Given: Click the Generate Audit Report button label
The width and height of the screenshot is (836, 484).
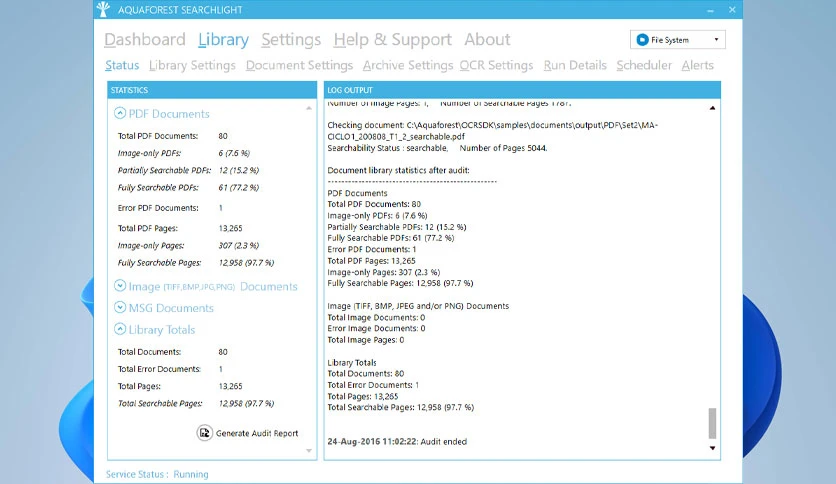Looking at the screenshot, I should click(x=257, y=433).
